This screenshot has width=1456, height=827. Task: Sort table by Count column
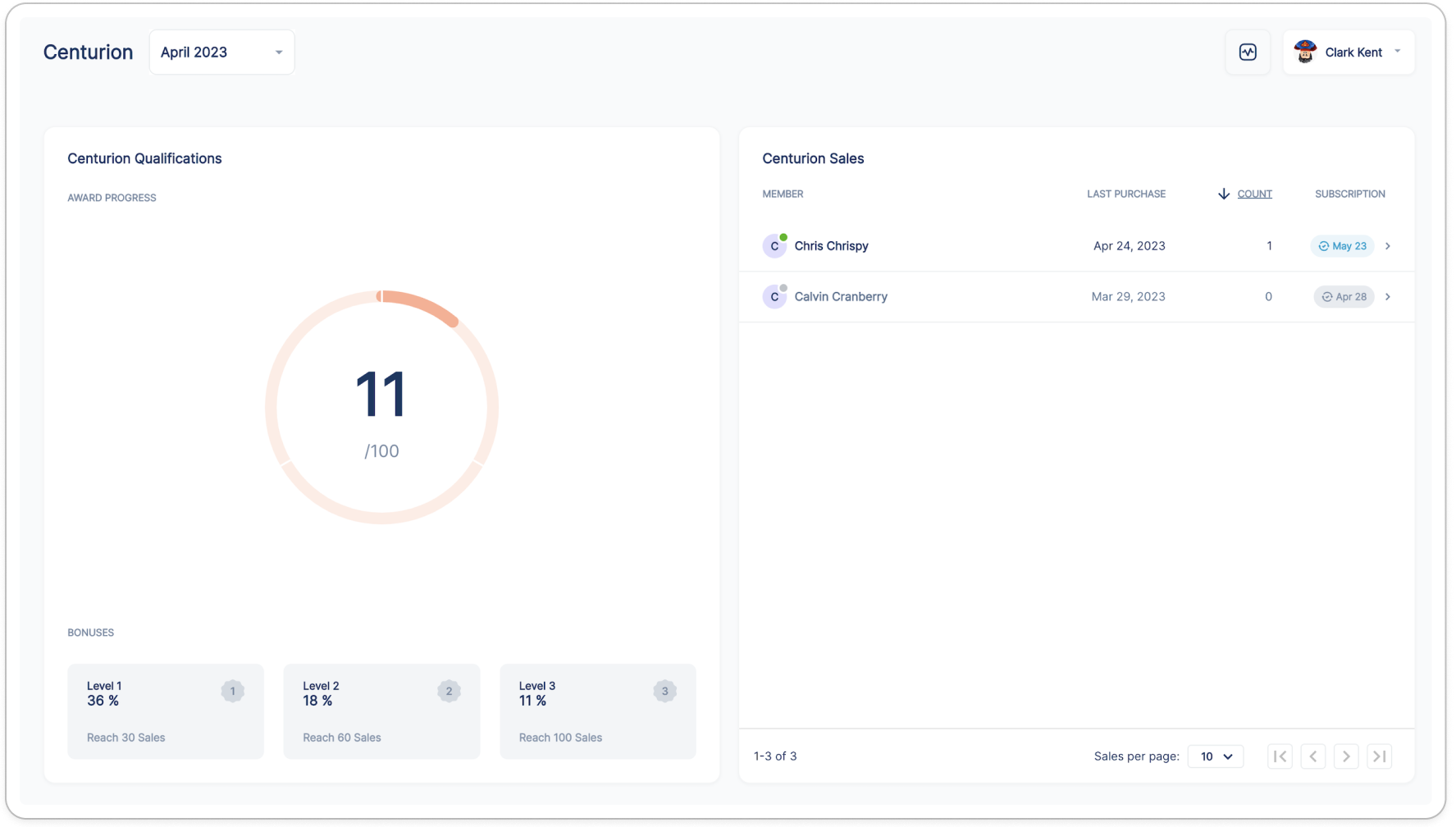coord(1253,194)
